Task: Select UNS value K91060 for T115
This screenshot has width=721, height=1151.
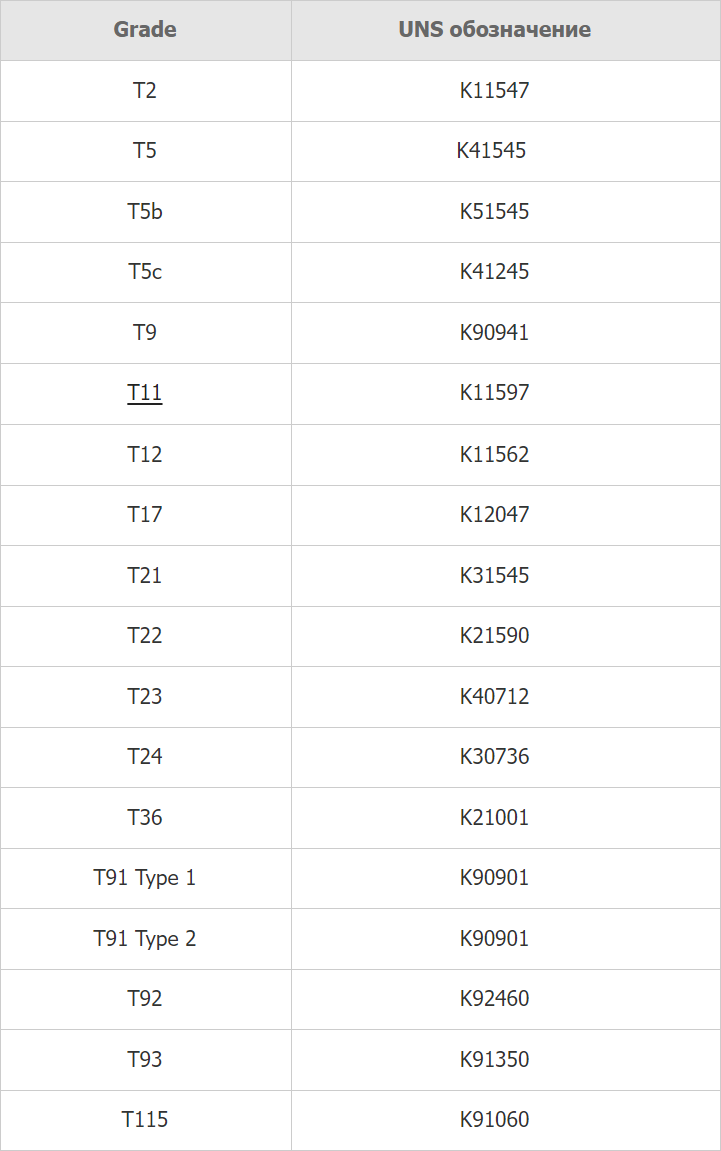Action: [x=494, y=1119]
